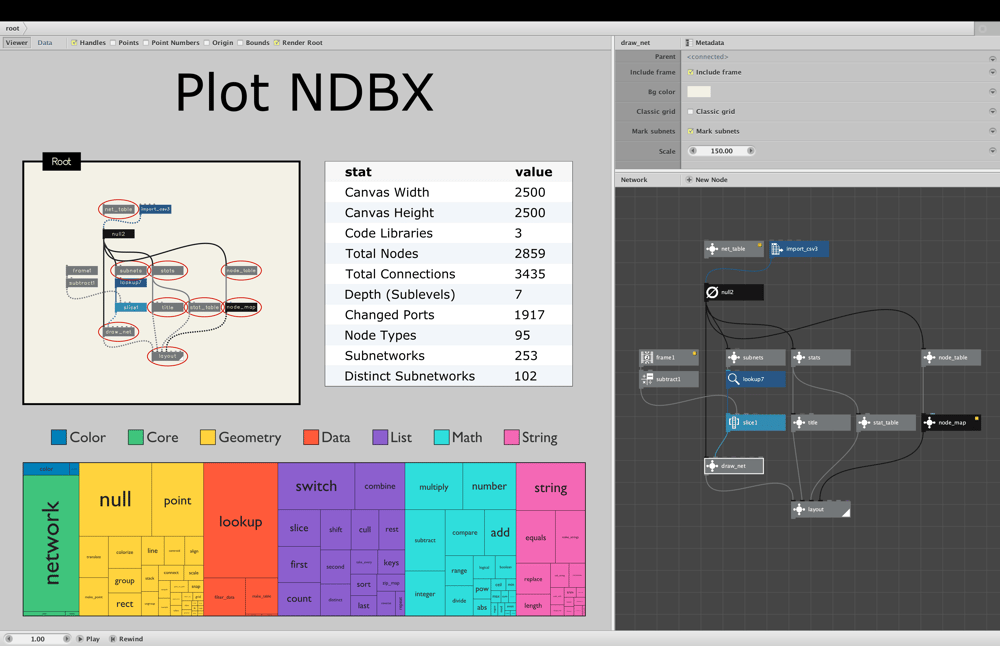Click the lookup block in the treemap
This screenshot has height=646, width=1000.
240,521
